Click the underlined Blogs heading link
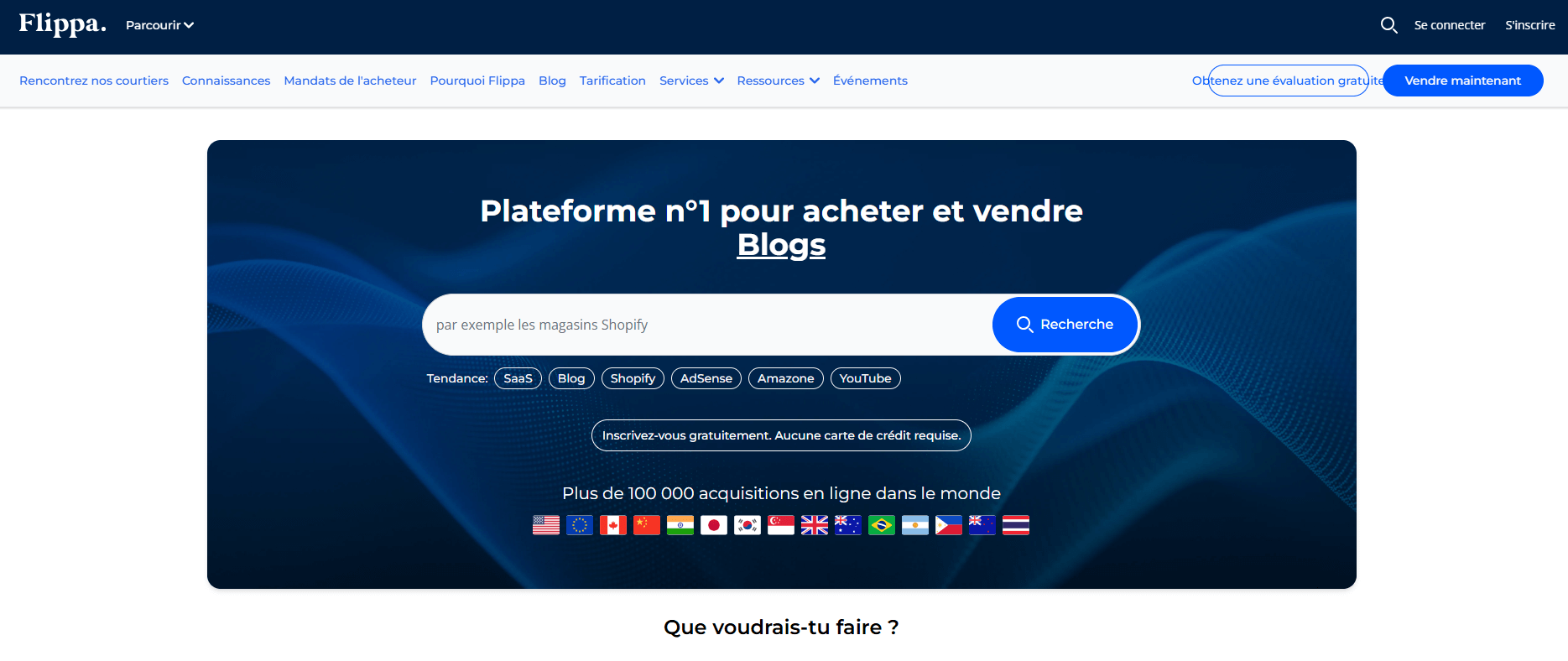 (x=781, y=245)
